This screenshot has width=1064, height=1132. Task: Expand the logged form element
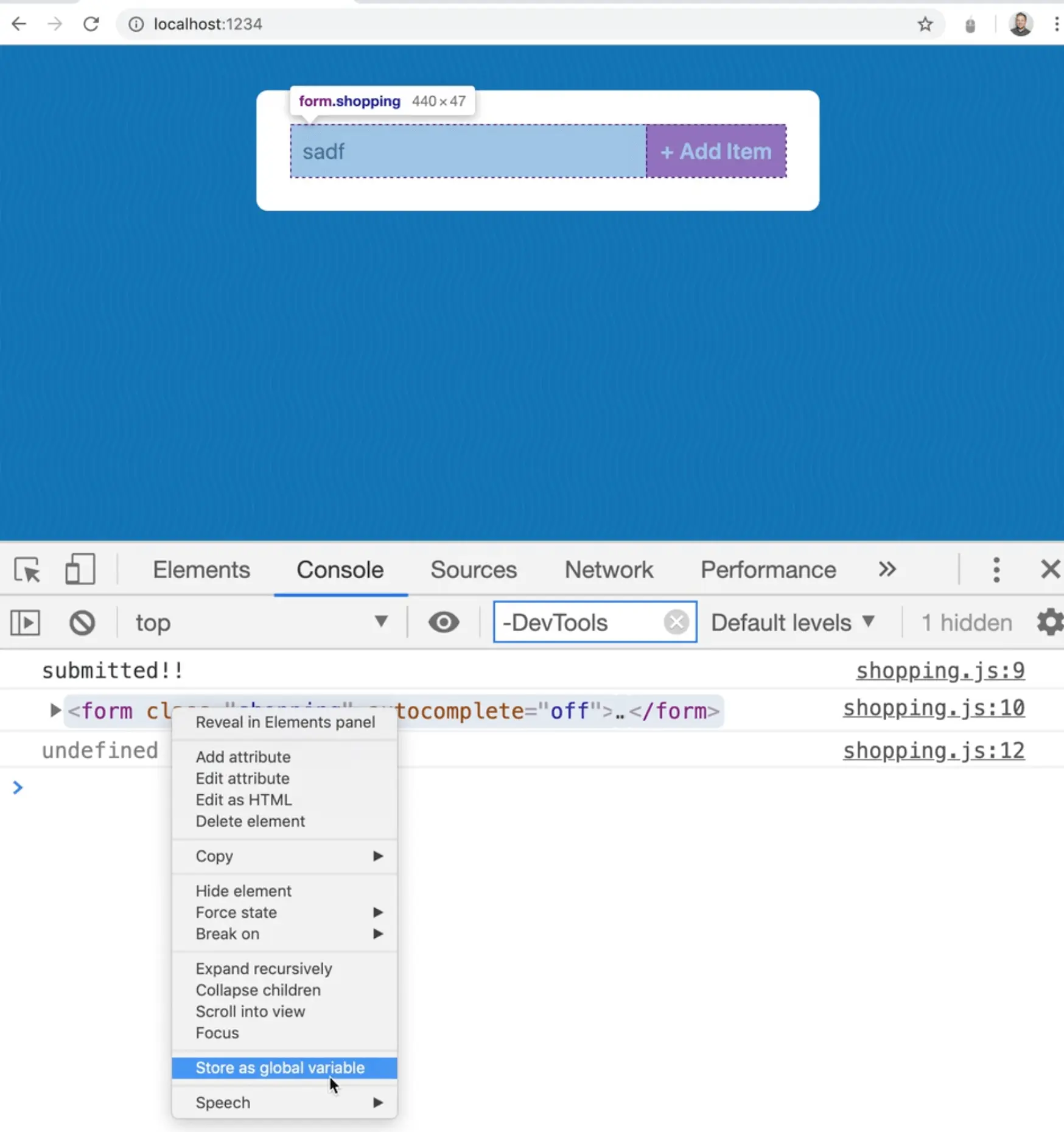pyautogui.click(x=55, y=710)
